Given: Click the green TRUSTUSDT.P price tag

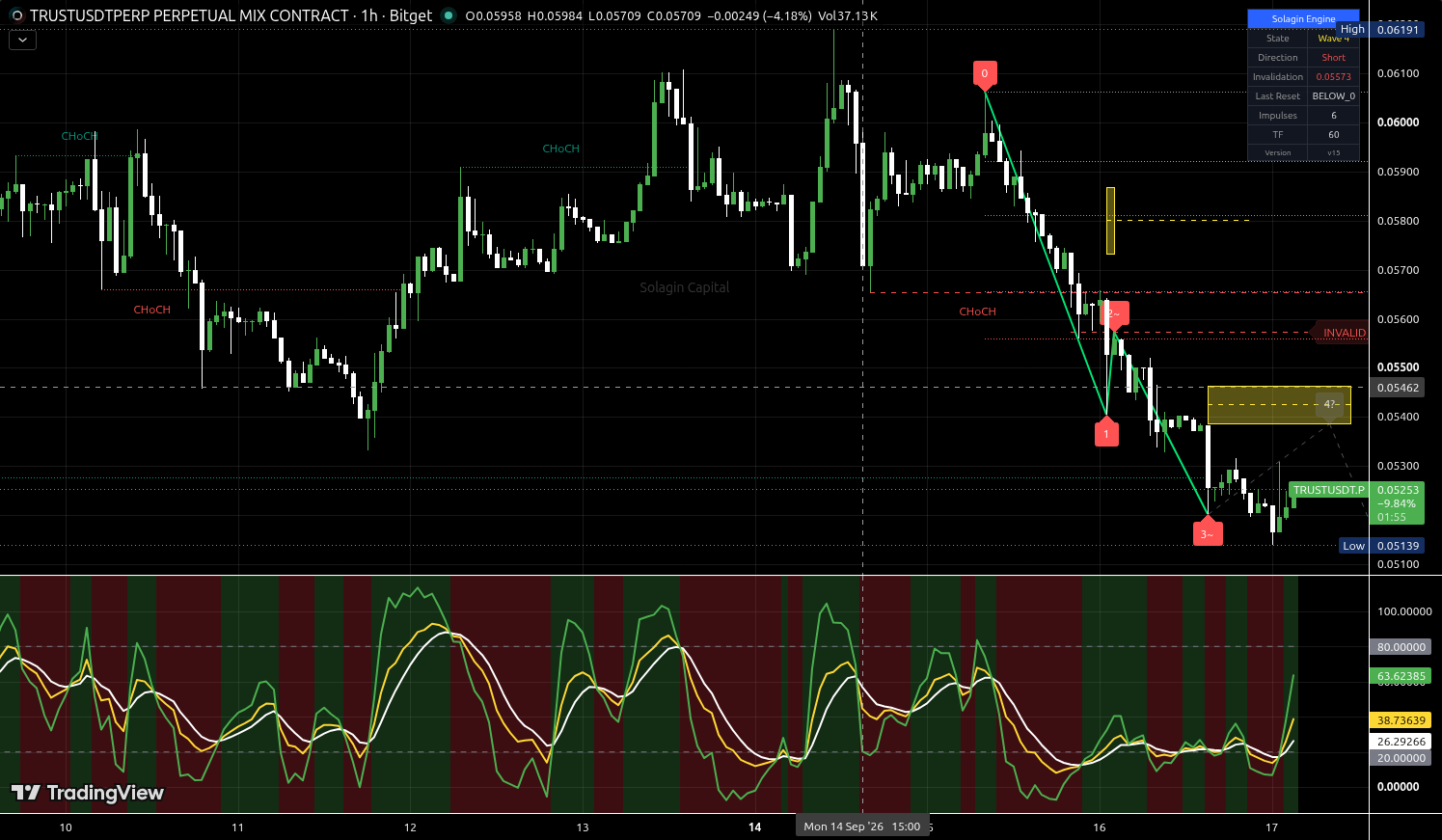Looking at the screenshot, I should (1328, 490).
